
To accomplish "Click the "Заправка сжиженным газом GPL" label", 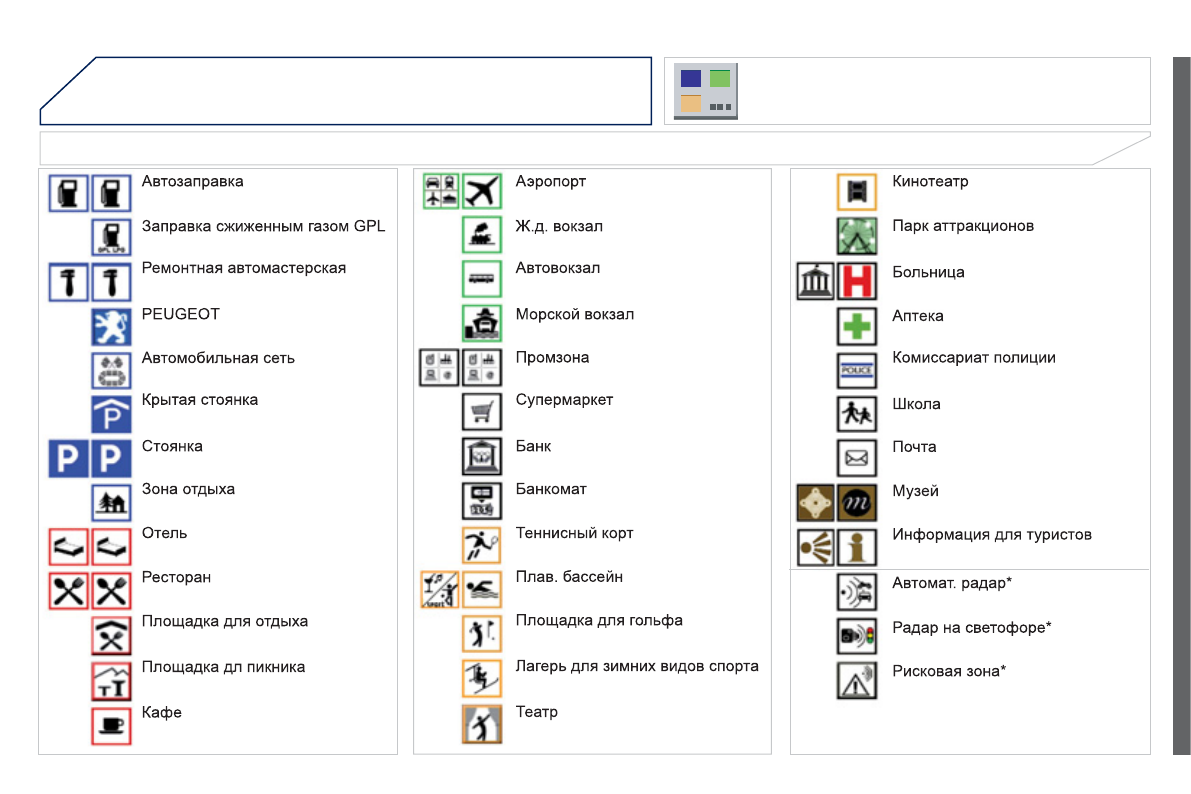I will pyautogui.click(x=263, y=226).
